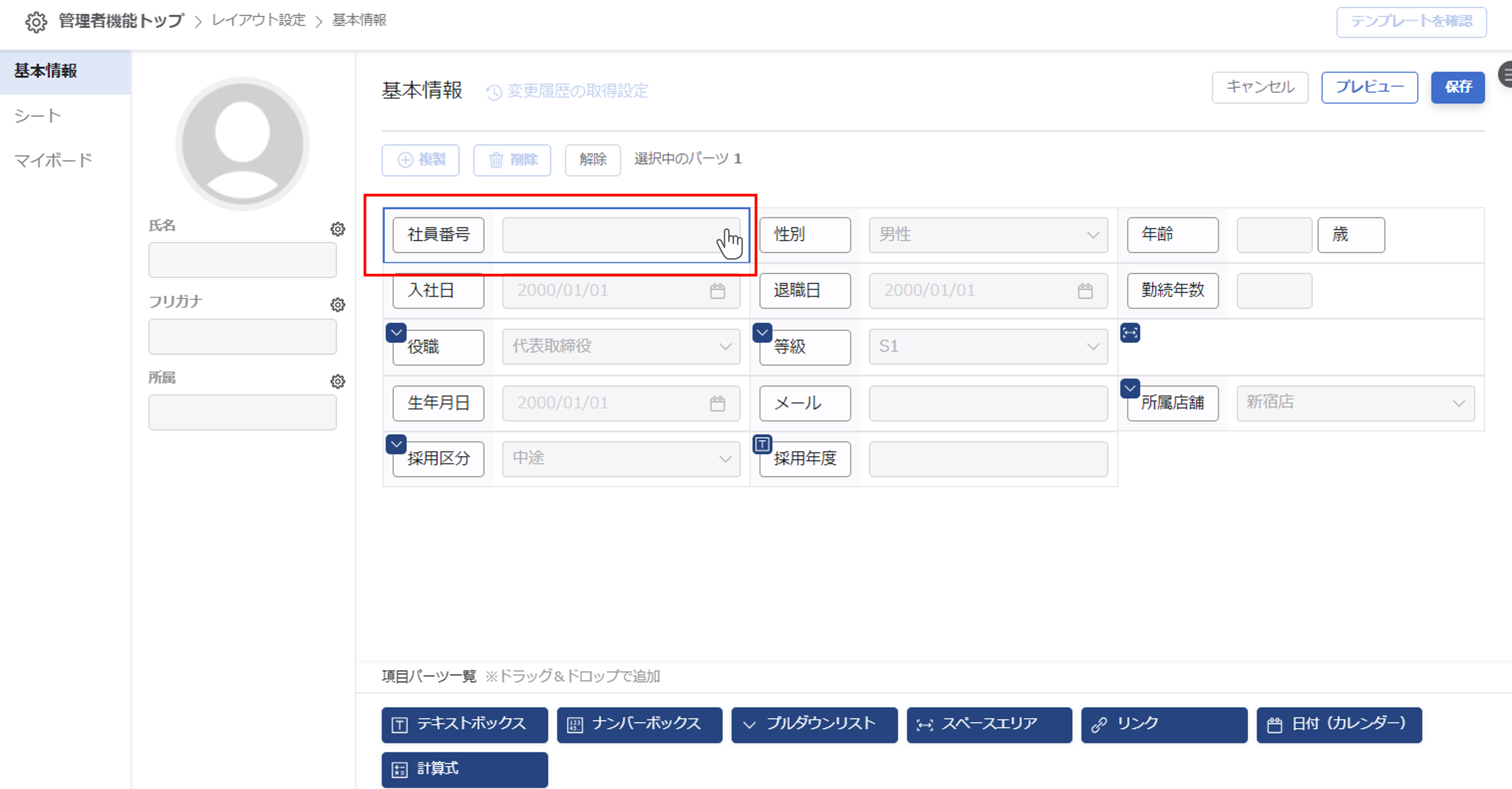Click the メール input field
Screen dimensions: 1512x789
(988, 403)
